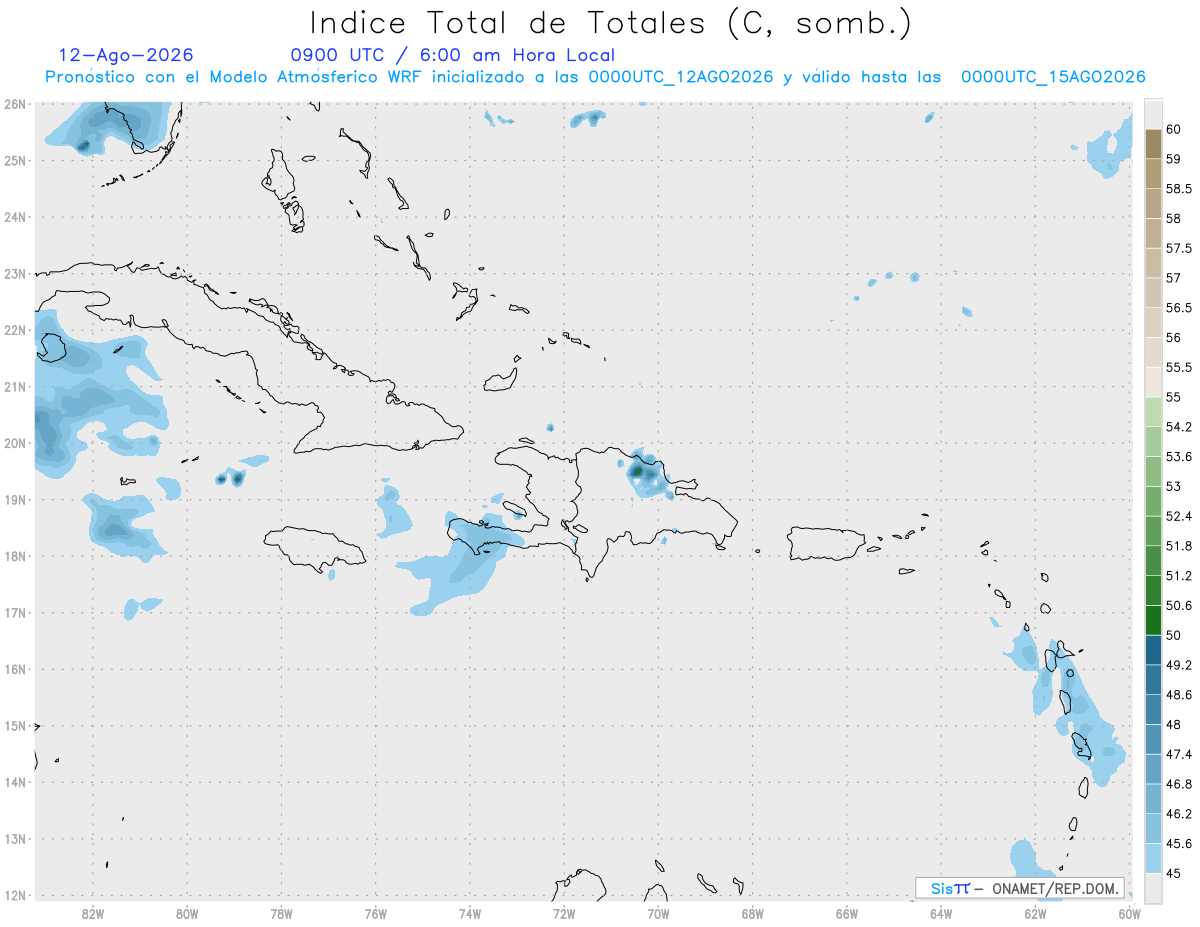Click the 20N latitude axis label

[14, 443]
